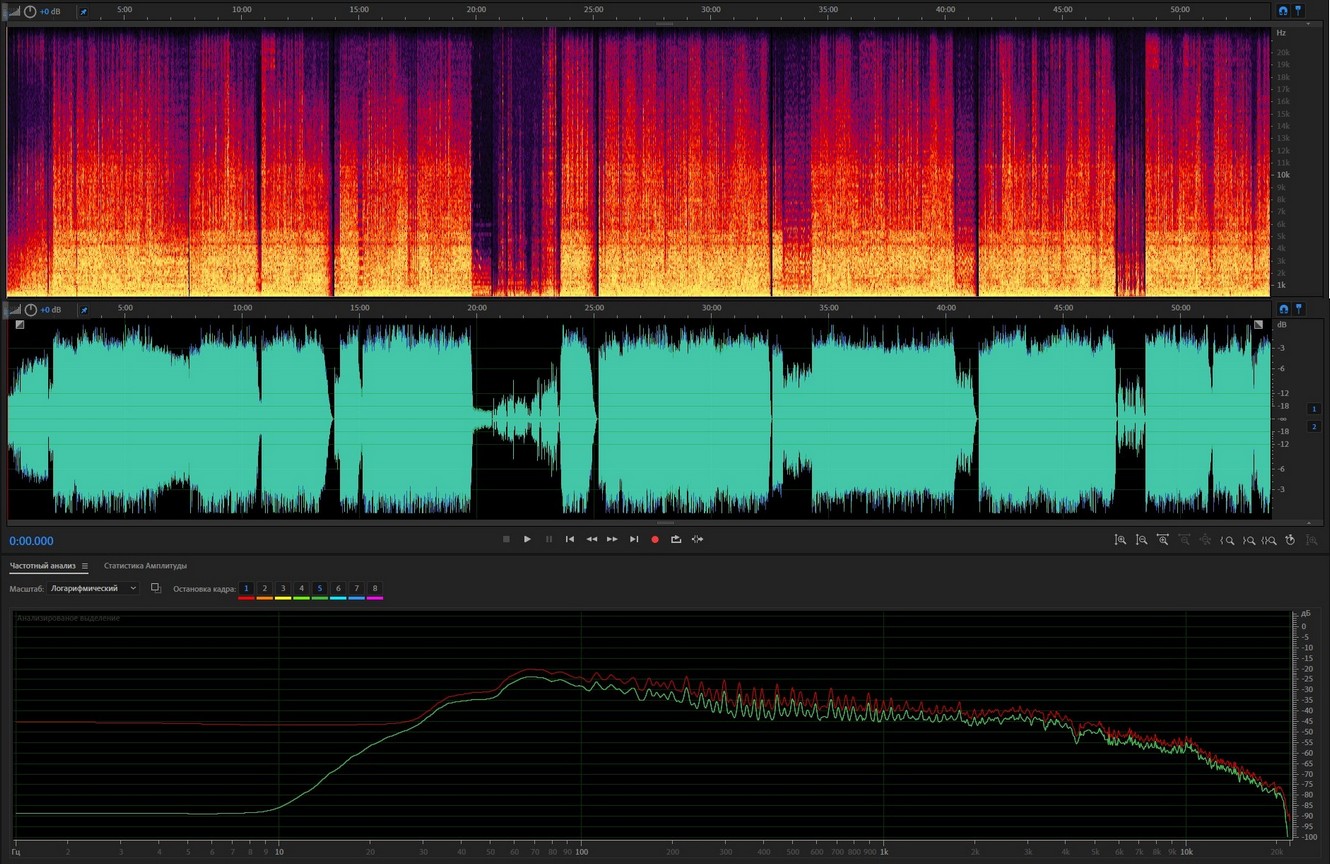Screen dimensions: 1330x864
Task: Expand the waveform display corner options icon
Action: click(20, 324)
